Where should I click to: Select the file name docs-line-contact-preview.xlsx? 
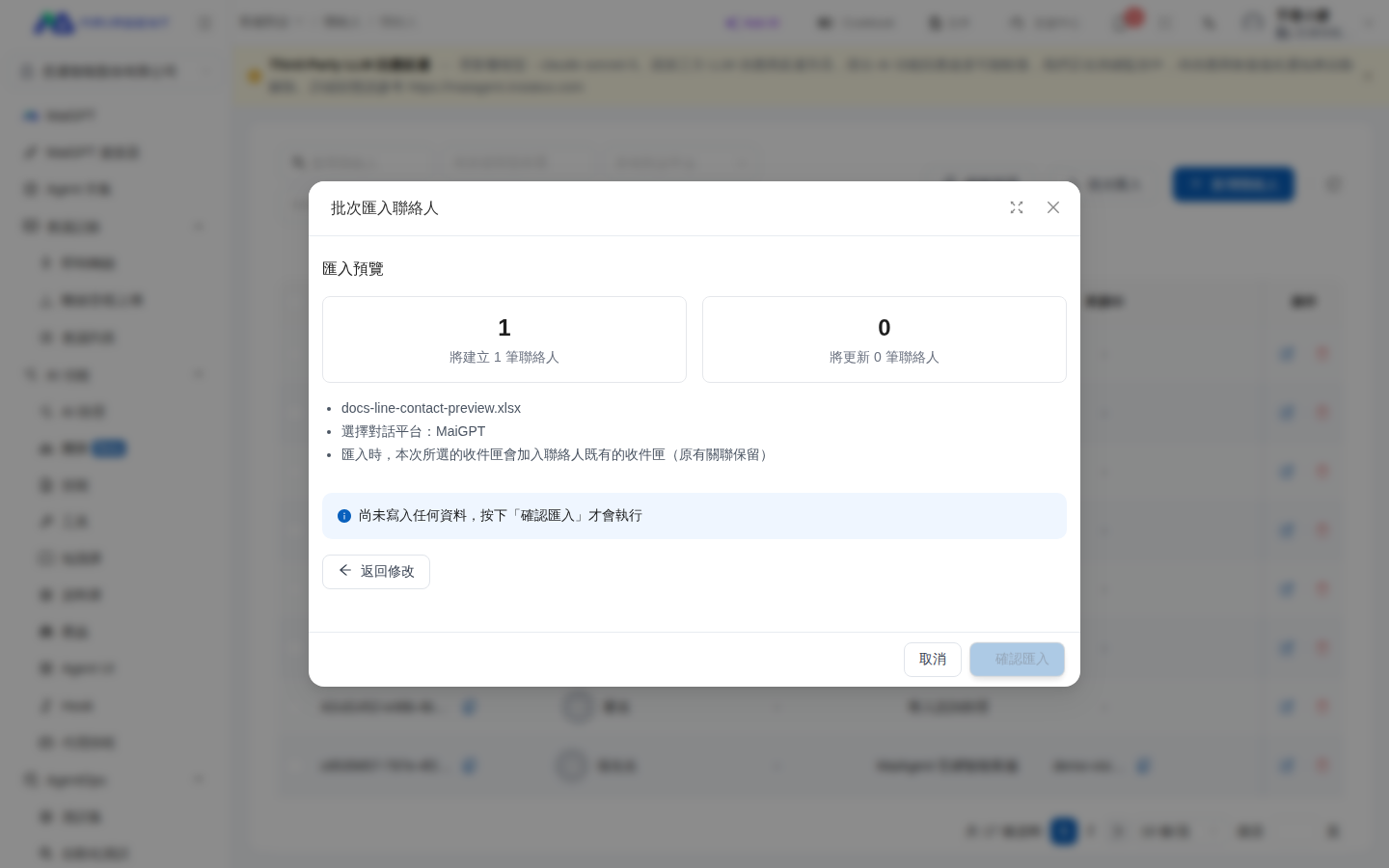[431, 408]
